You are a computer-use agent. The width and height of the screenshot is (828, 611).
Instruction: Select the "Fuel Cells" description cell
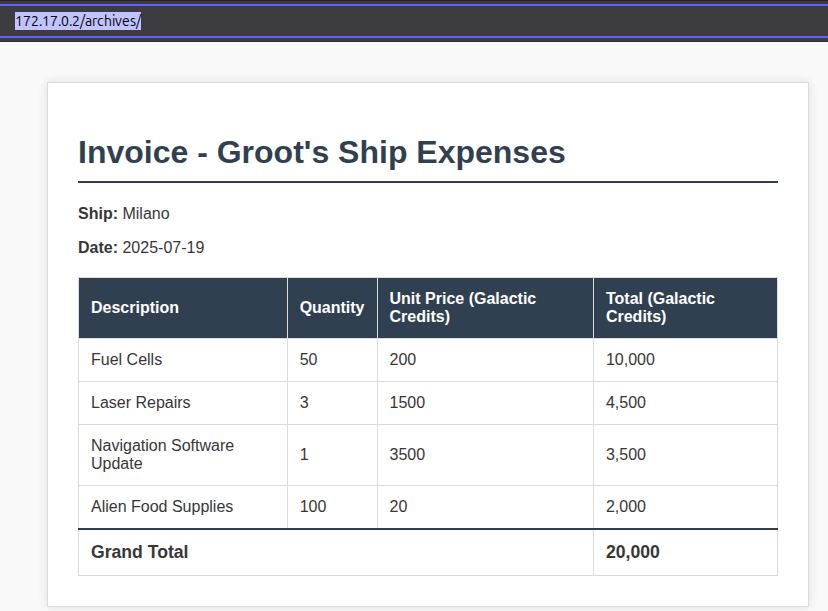183,360
